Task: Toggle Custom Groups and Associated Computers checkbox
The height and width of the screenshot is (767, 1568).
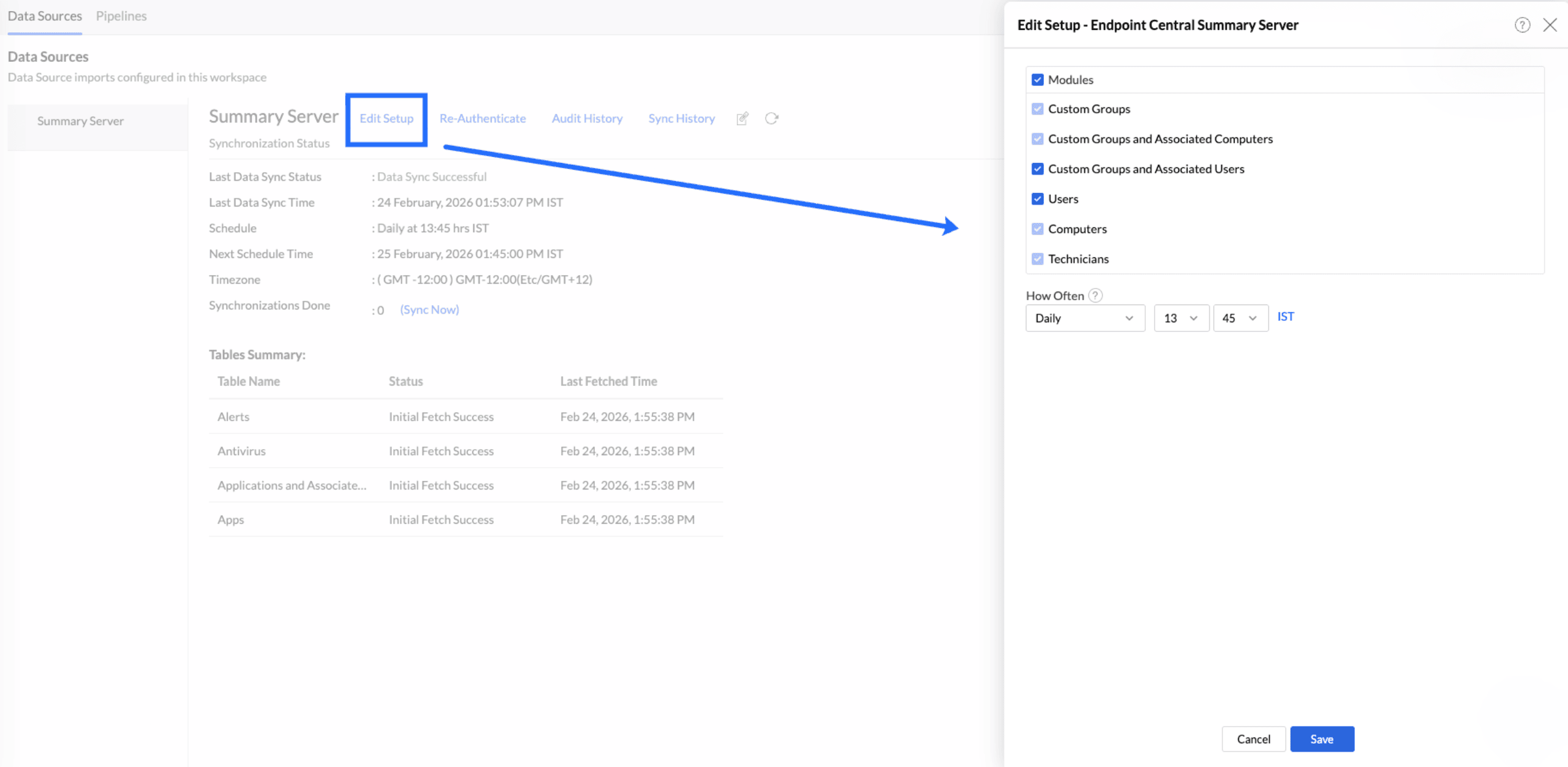Action: pos(1038,139)
